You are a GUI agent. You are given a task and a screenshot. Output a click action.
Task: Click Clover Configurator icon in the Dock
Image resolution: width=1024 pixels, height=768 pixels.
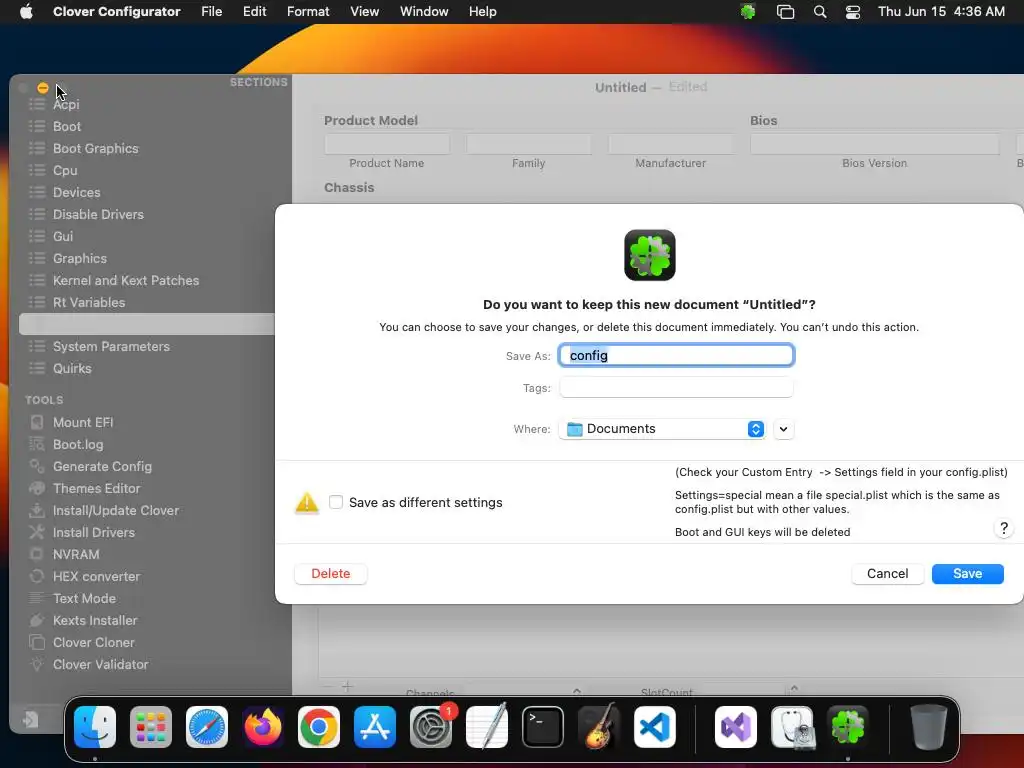[x=848, y=727]
